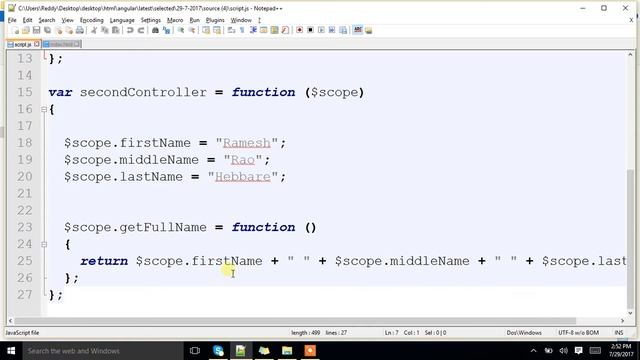Toggle the ABC spell check icon
Screen dimensions: 640x360
[x=358, y=30]
